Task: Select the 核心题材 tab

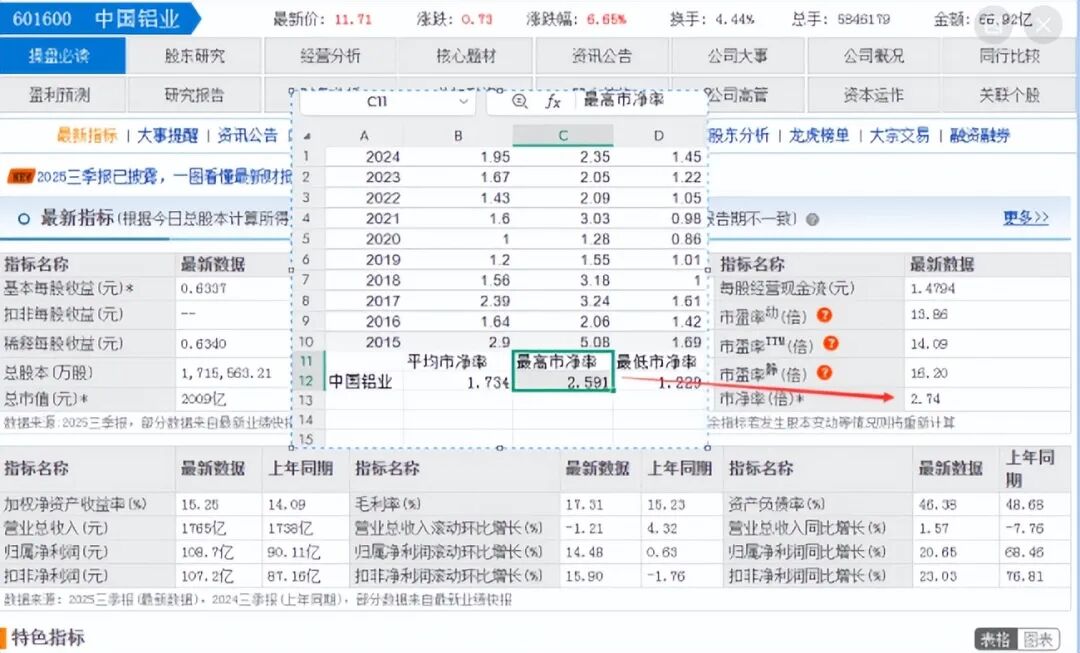Action: click(466, 56)
